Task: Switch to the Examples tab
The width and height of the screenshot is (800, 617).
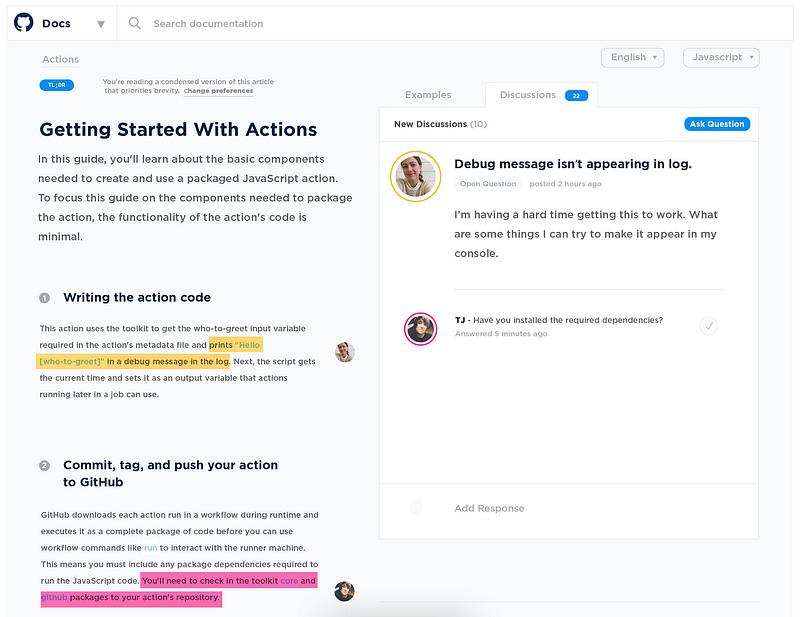Action: [428, 95]
